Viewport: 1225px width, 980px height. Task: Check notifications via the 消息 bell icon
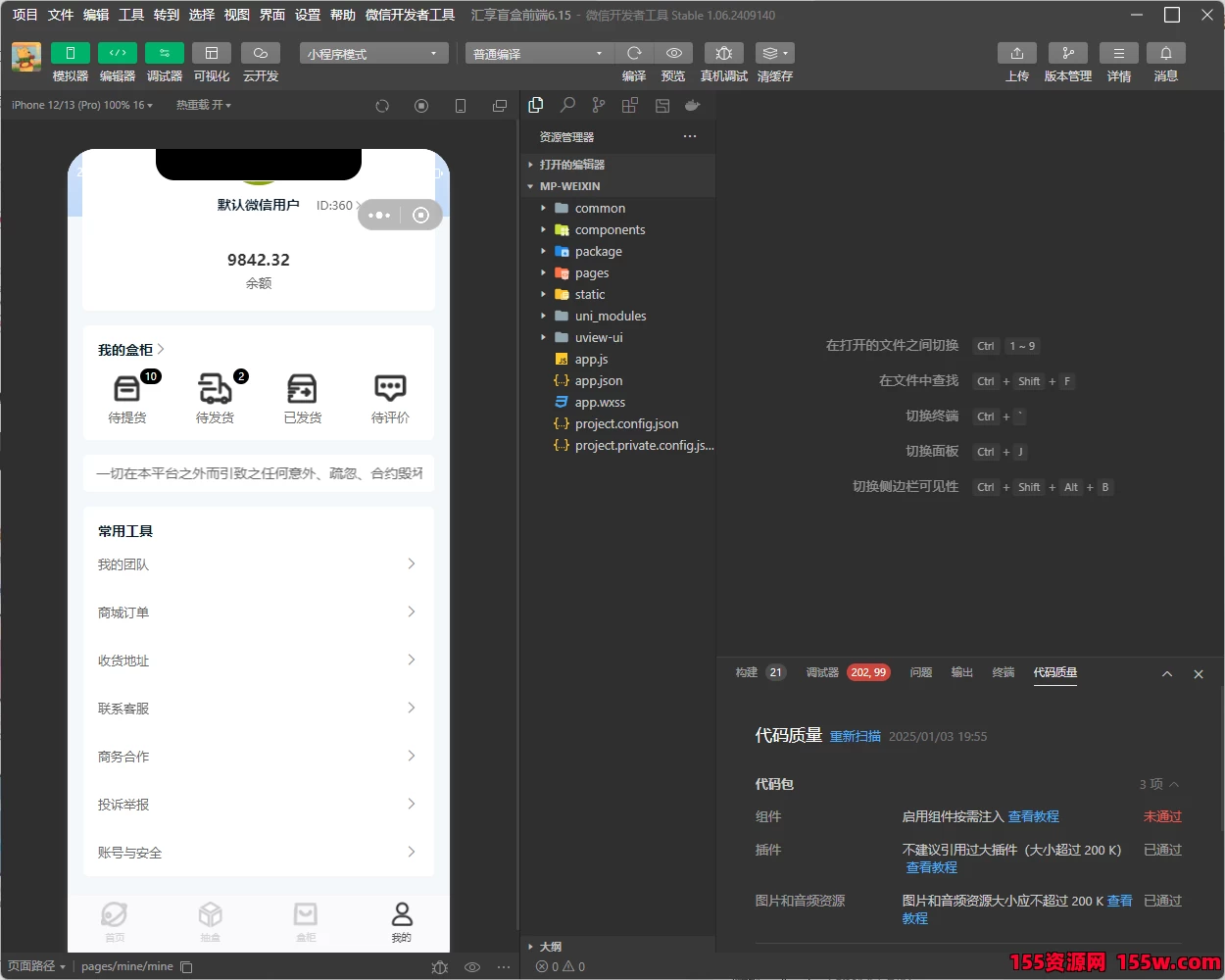tap(1166, 53)
